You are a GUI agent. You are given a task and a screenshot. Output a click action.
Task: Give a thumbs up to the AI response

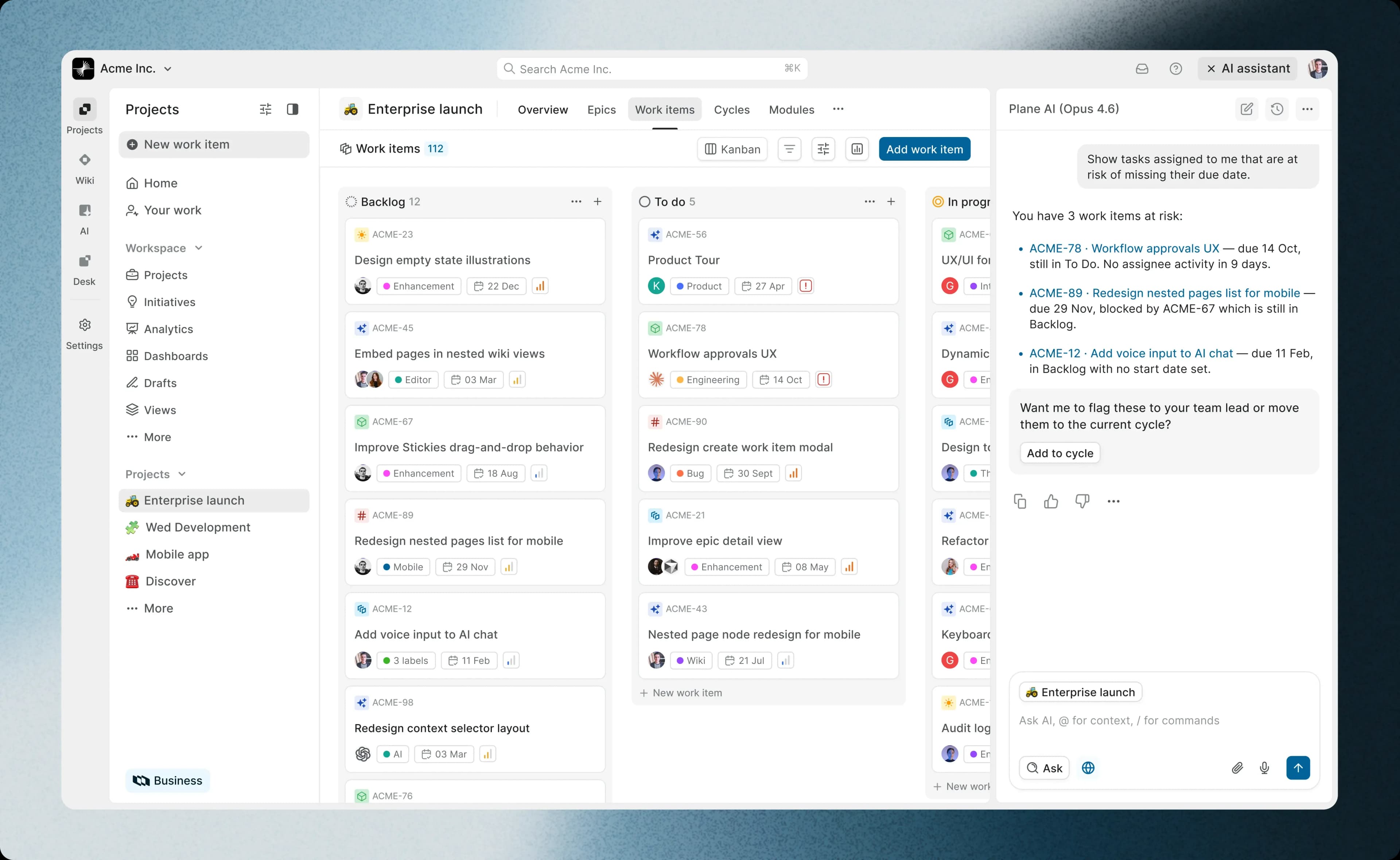click(x=1051, y=501)
